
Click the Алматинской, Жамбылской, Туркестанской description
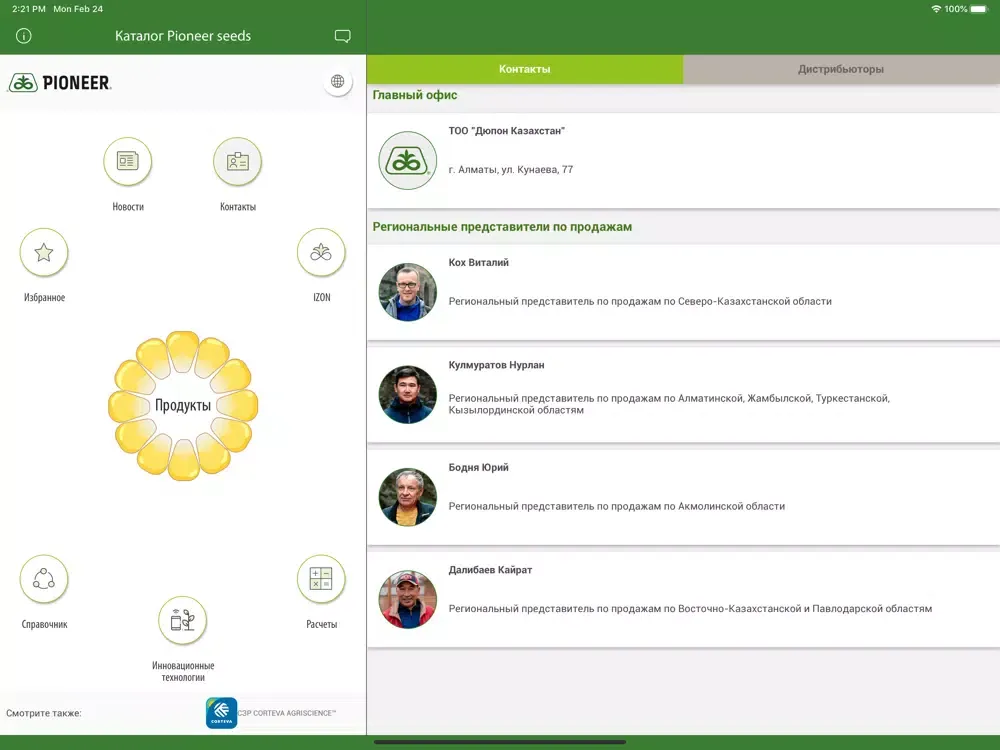669,404
